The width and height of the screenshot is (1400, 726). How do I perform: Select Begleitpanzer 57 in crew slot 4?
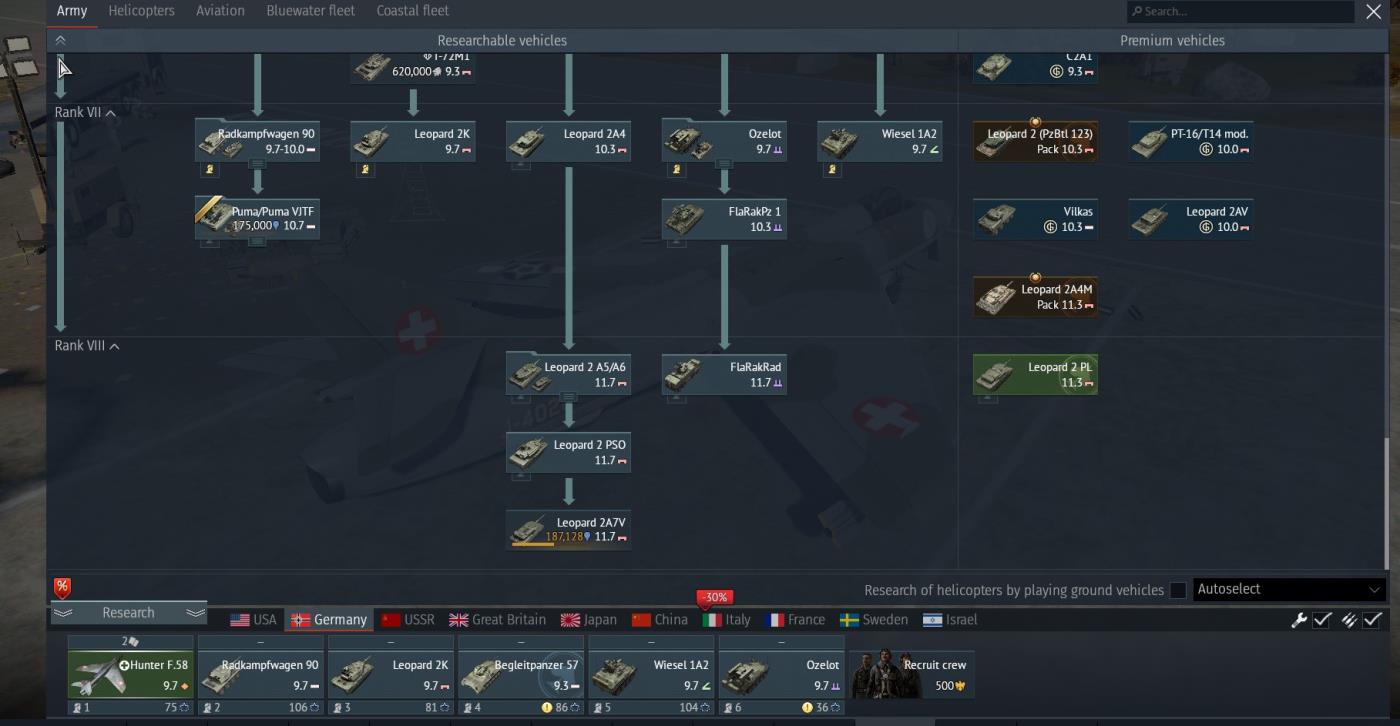click(521, 675)
